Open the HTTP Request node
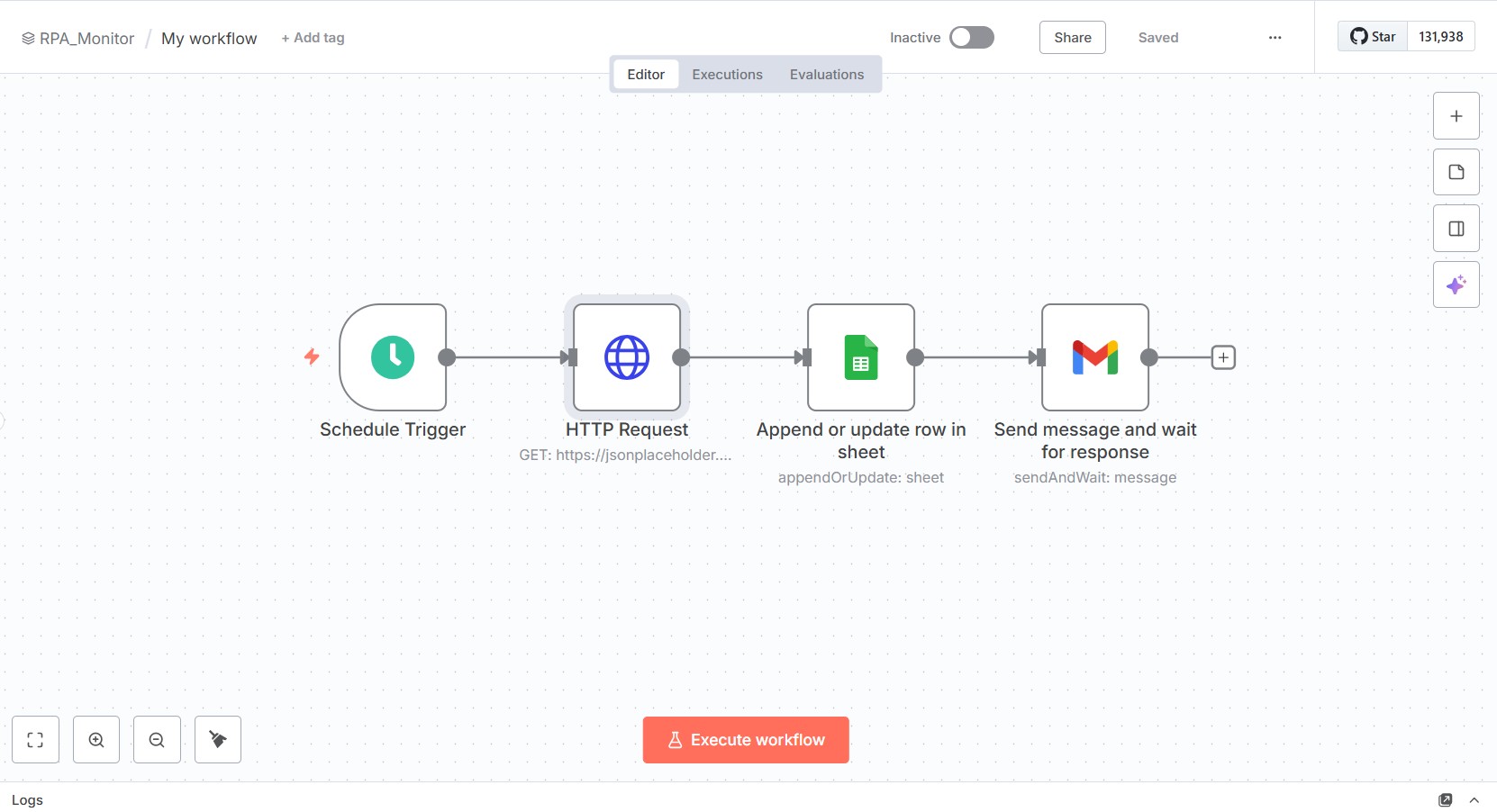 [627, 357]
